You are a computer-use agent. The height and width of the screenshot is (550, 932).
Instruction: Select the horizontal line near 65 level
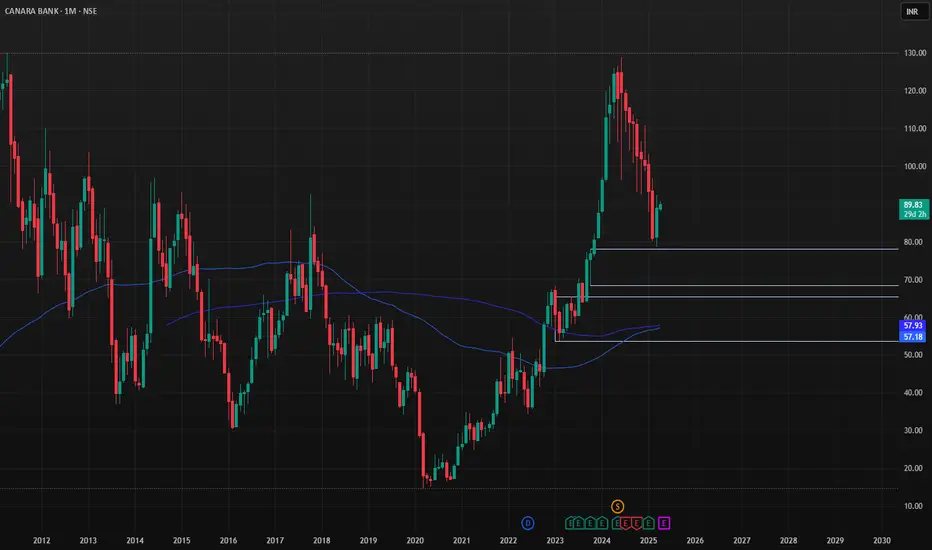click(727, 297)
